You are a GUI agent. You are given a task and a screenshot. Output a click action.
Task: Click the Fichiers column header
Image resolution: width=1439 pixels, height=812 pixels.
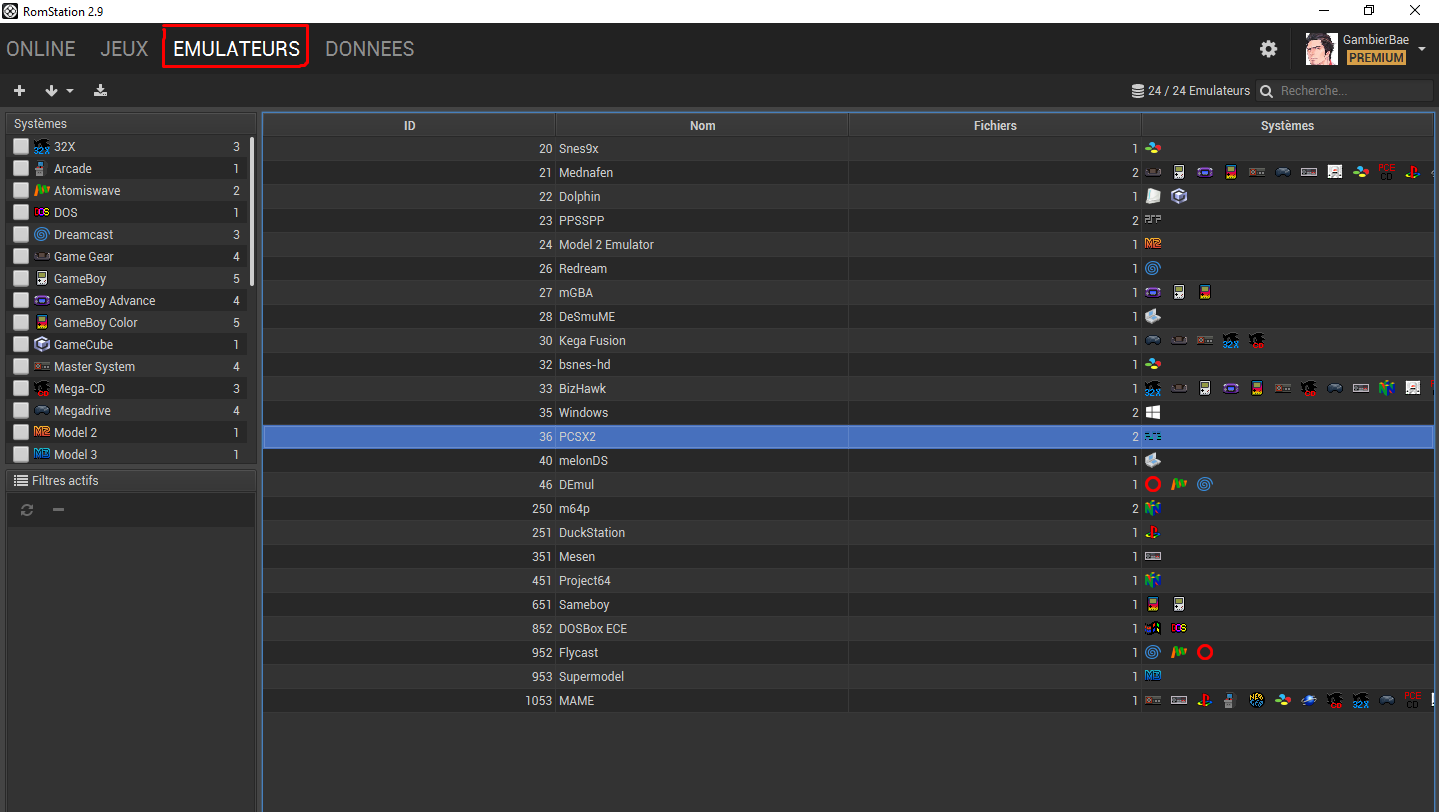point(994,125)
